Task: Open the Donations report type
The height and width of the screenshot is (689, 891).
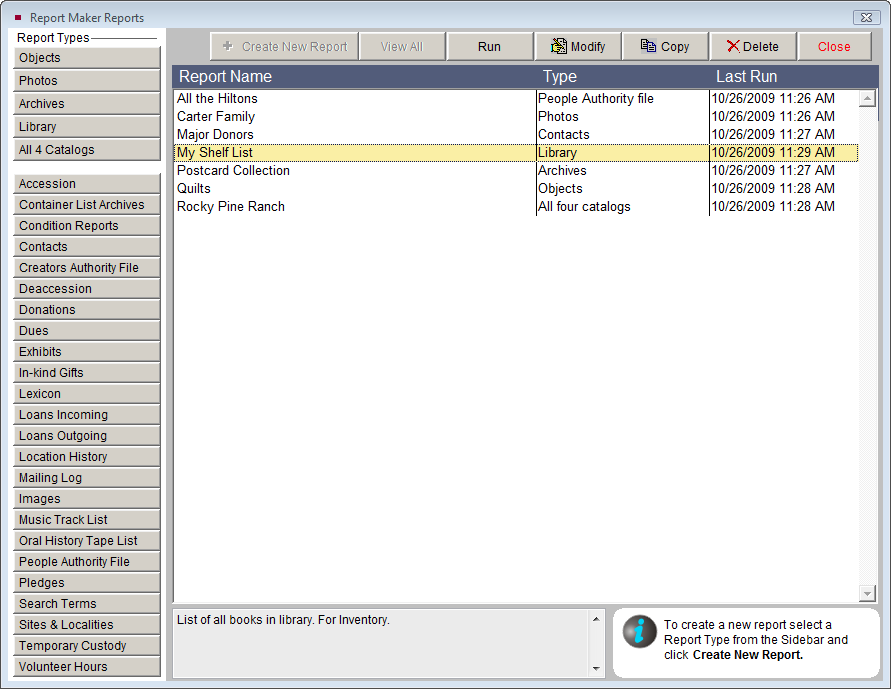Action: pyautogui.click(x=87, y=310)
